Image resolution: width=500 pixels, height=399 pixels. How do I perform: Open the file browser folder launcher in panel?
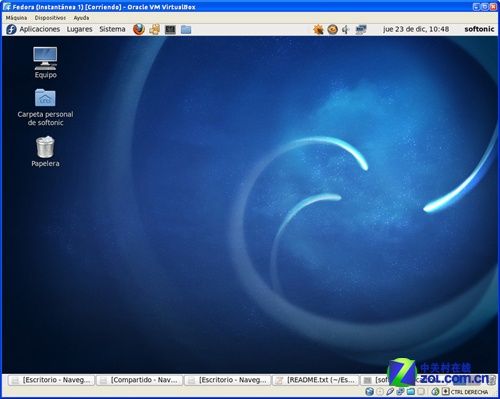[x=186, y=30]
